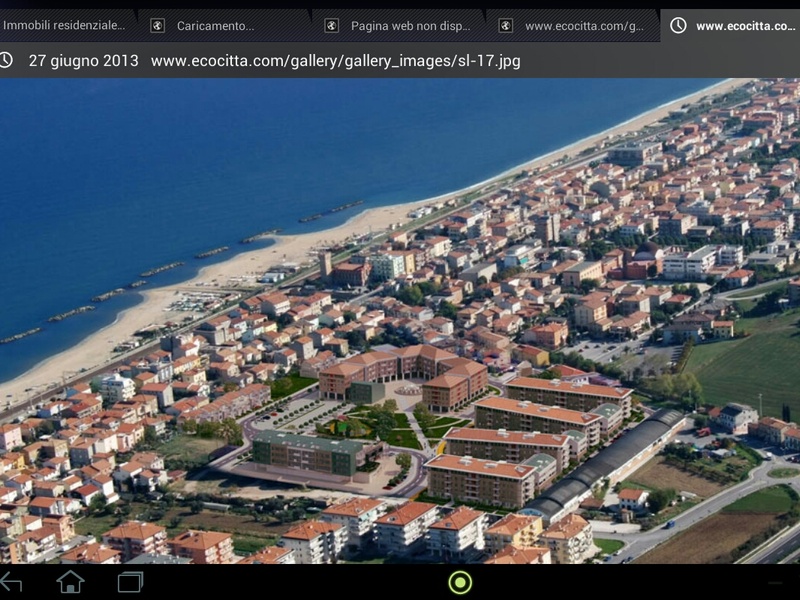Click the favicon on Pagina web non disp tab
Viewport: 800px width, 600px height.
click(331, 26)
